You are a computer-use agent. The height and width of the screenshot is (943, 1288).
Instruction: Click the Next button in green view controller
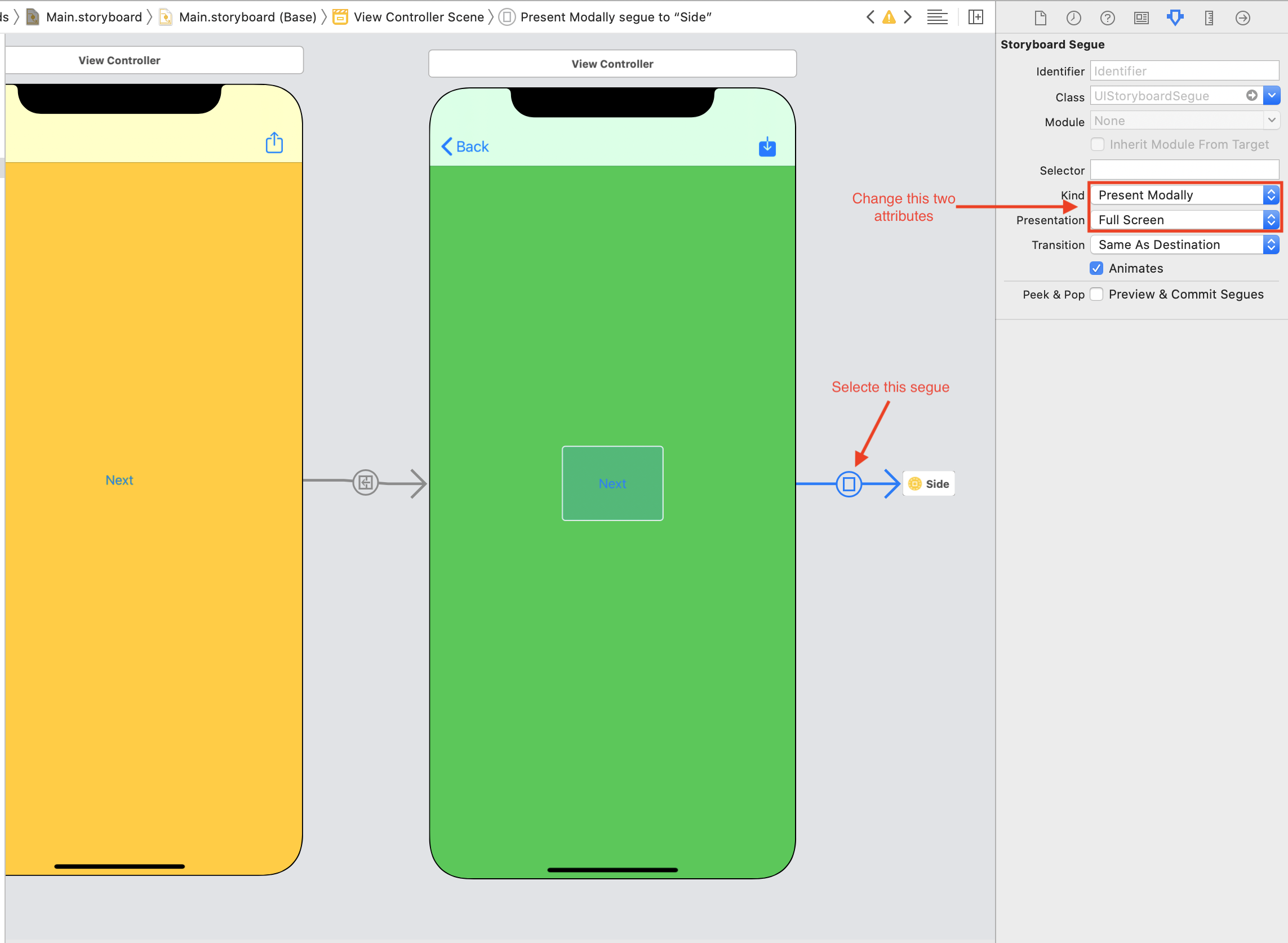(x=612, y=483)
